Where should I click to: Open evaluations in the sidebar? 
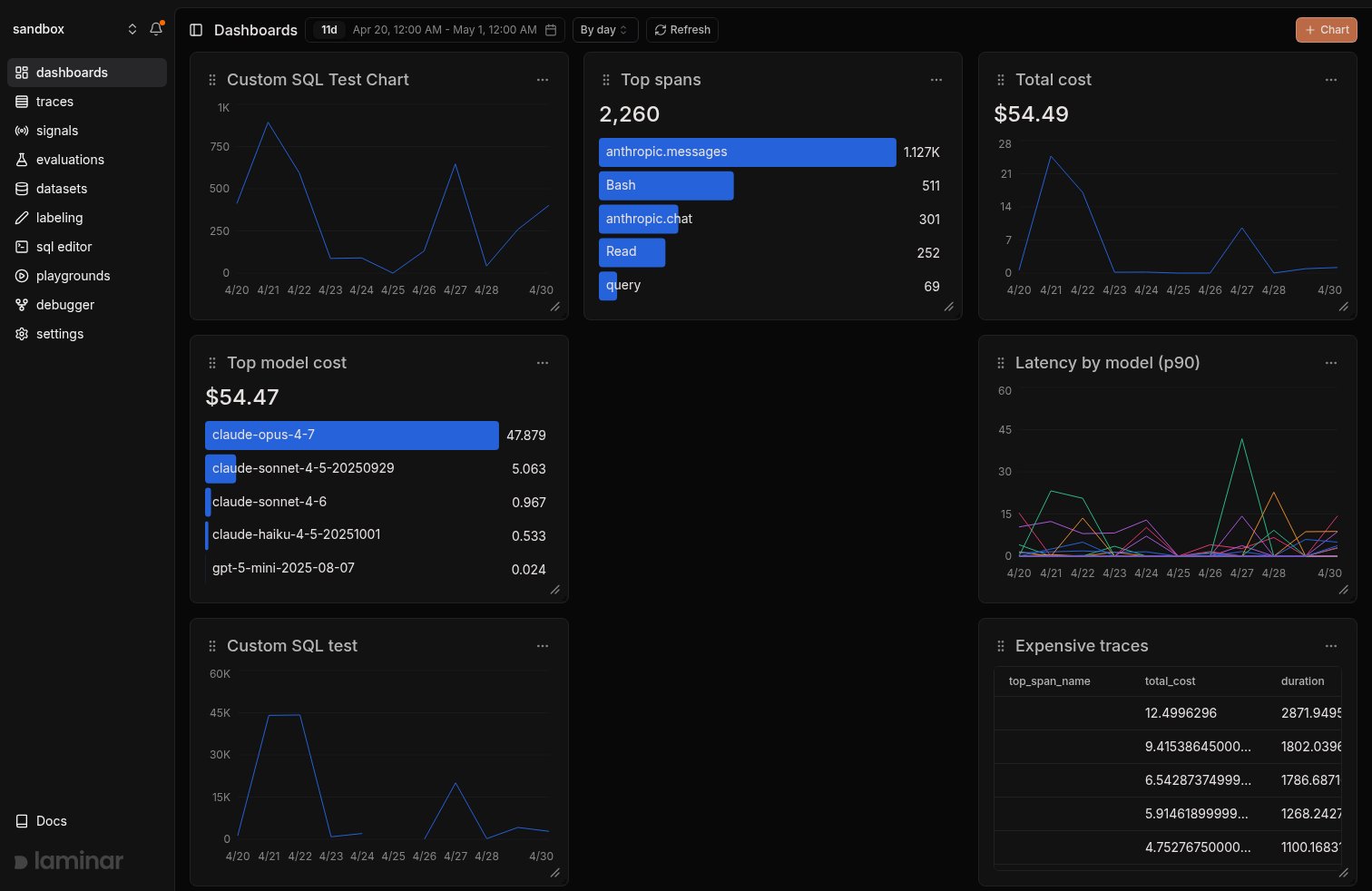pos(87,160)
